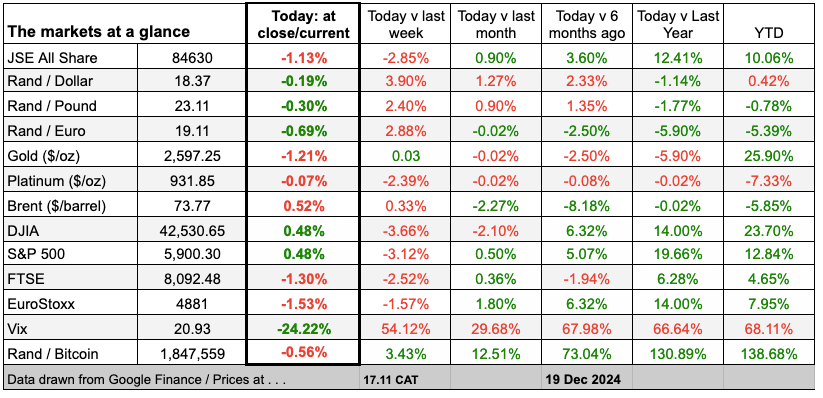The image size is (823, 398).
Task: Select the Platinum ($/oz) YTD value -7.33%
Action: click(x=769, y=181)
